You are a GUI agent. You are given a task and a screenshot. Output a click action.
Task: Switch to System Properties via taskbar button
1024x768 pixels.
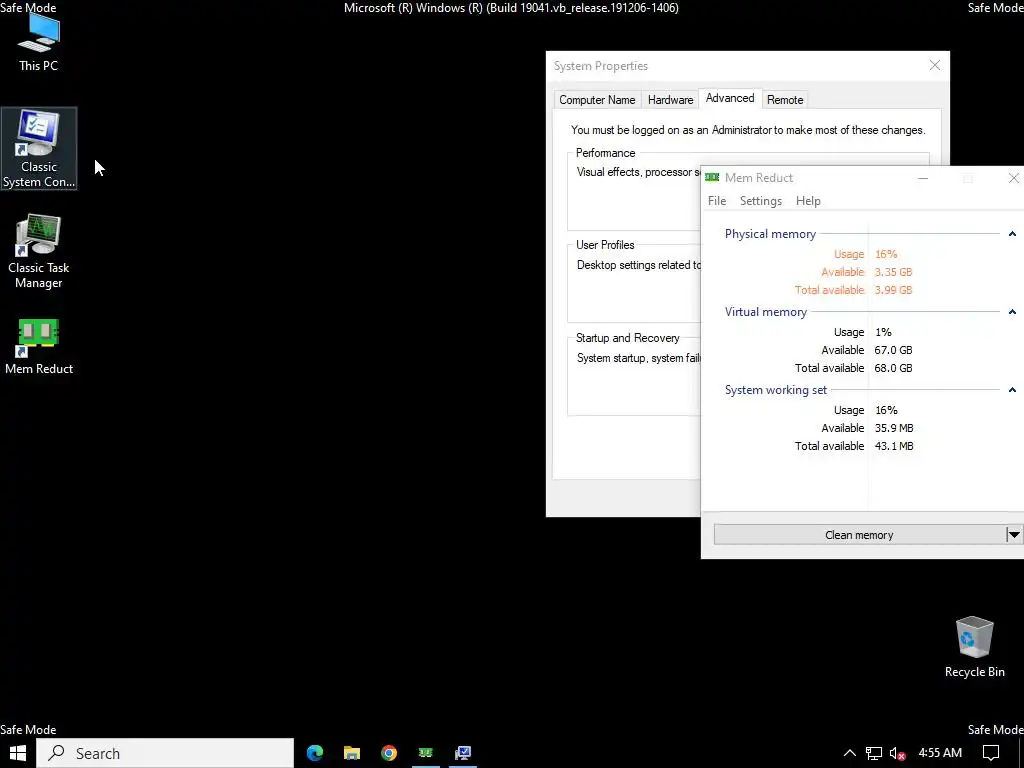(x=463, y=753)
